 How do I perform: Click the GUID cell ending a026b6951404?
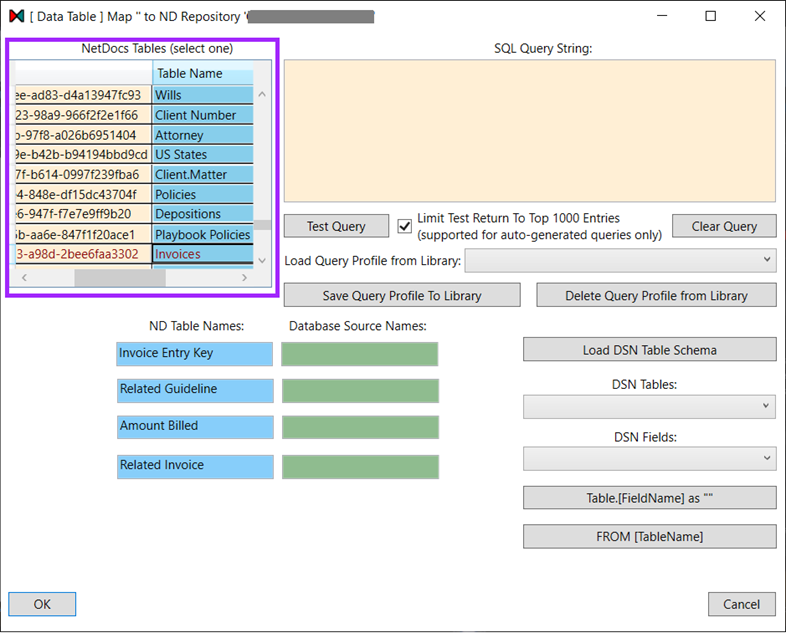pos(83,135)
